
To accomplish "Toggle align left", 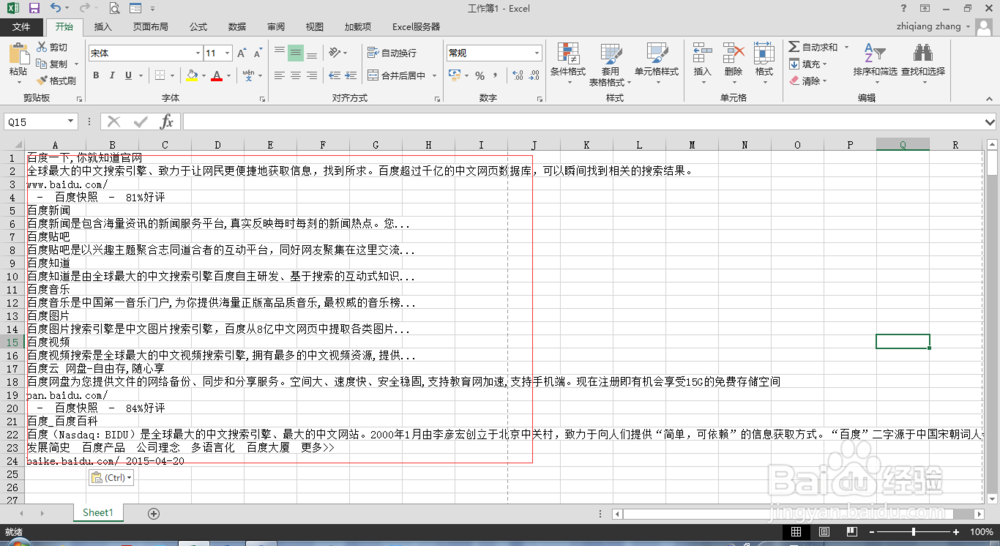I will [279, 75].
